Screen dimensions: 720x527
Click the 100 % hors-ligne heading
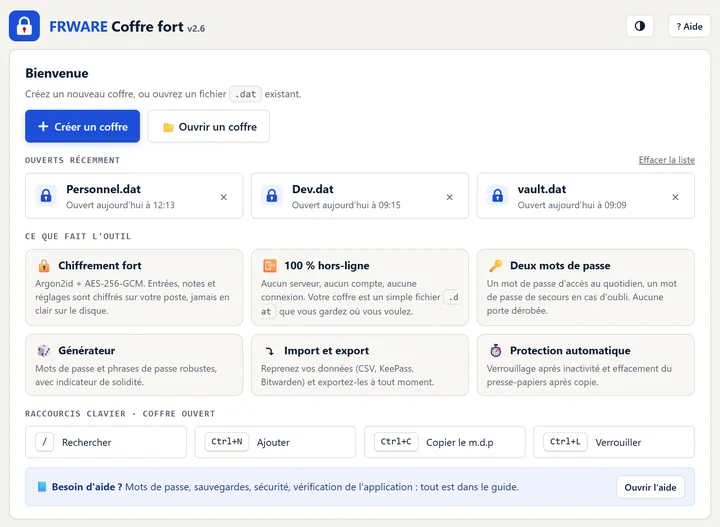326,266
